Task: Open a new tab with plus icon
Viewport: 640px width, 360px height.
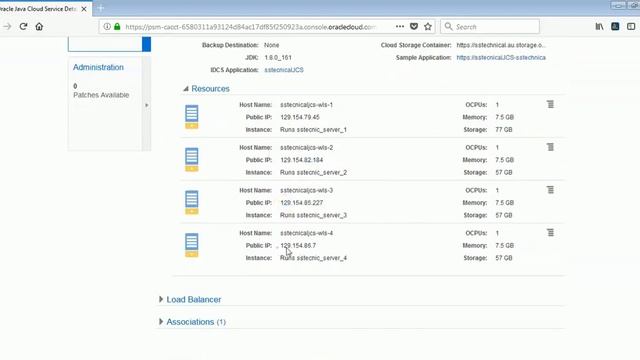Action: click(100, 8)
